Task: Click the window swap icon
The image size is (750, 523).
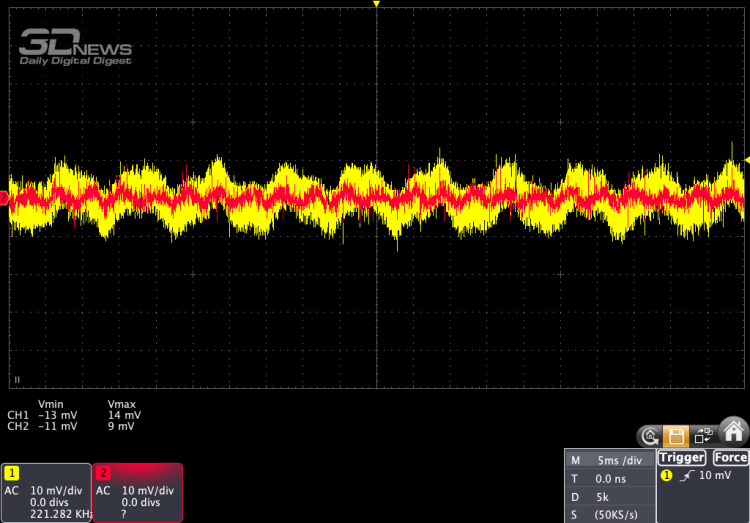Action: tap(707, 435)
